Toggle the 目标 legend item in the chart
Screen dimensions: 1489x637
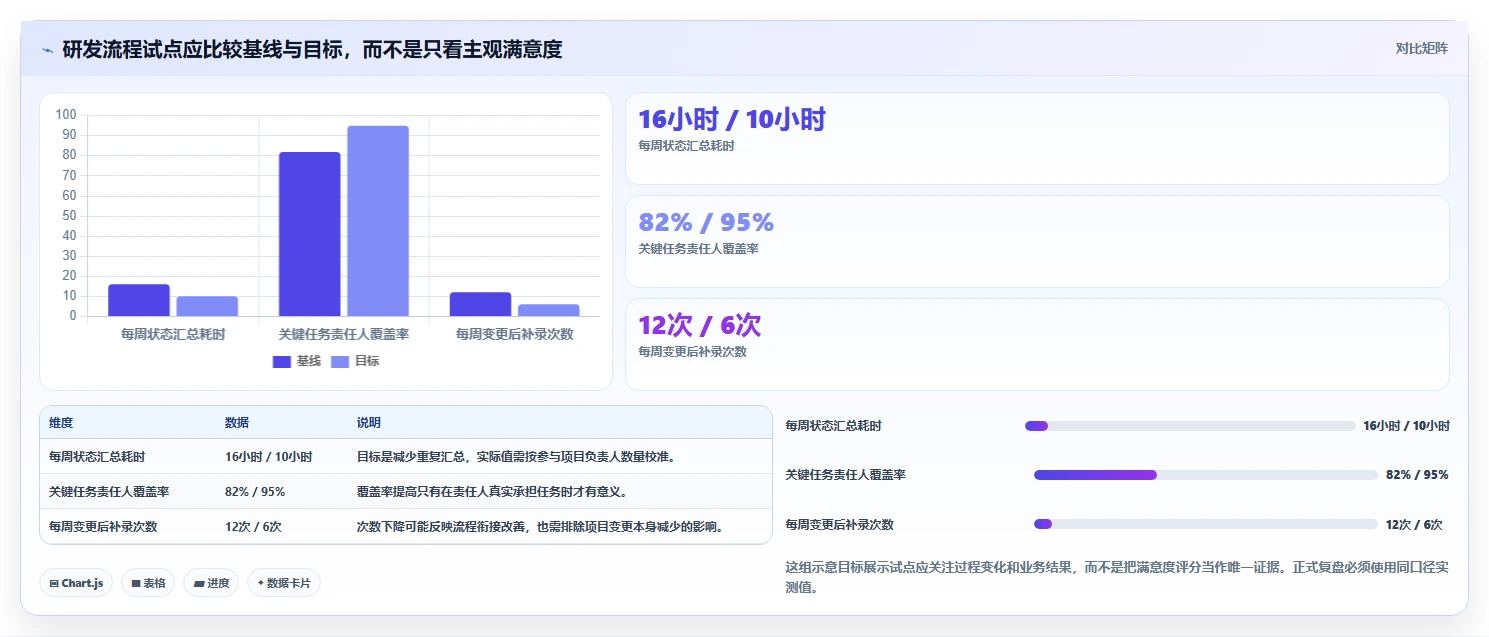click(355, 361)
